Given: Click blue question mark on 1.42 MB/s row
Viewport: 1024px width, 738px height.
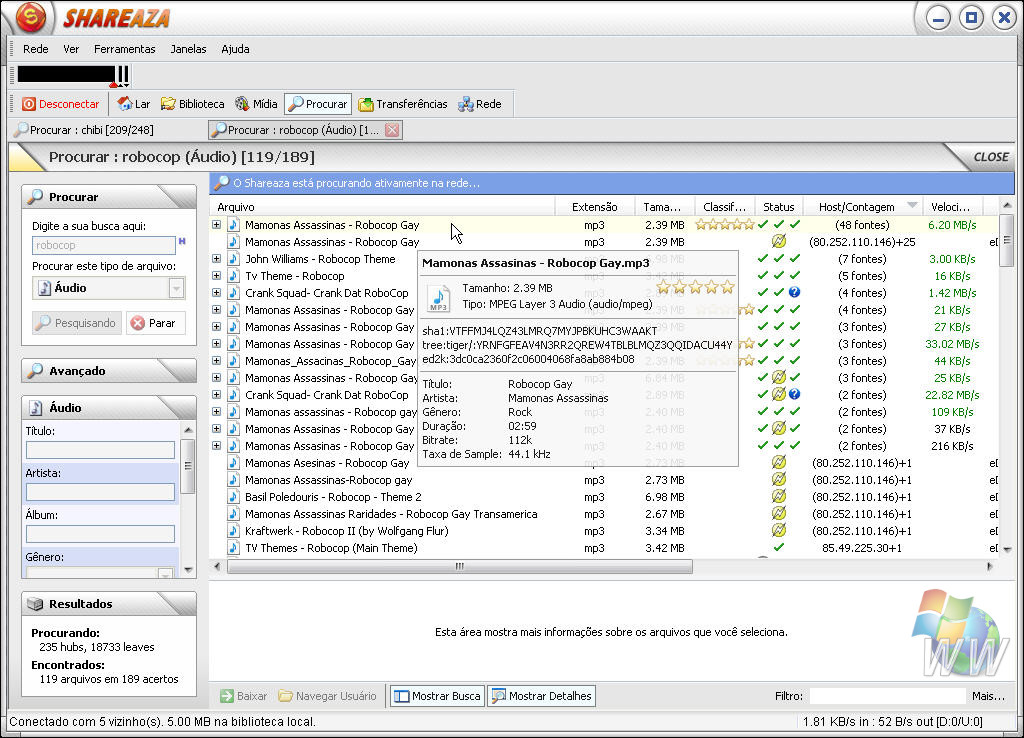Looking at the screenshot, I should [x=794, y=293].
